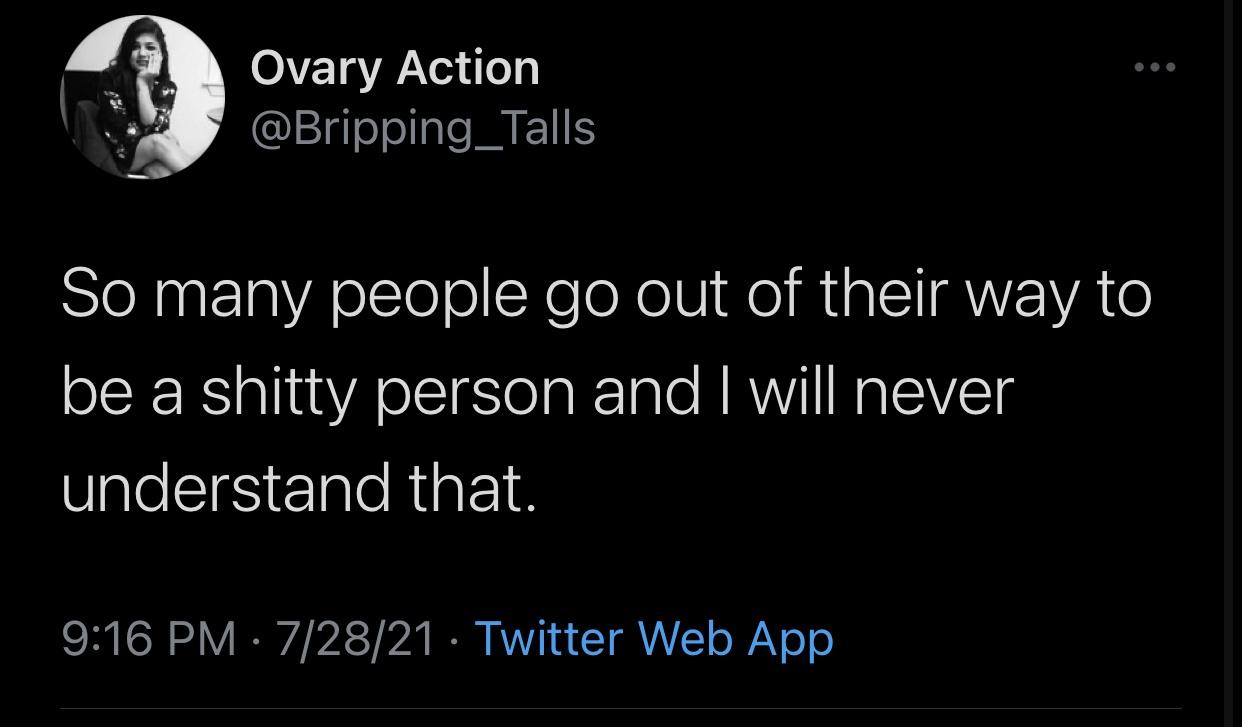
Task: Click the Ovary Action profile picture
Action: 142,97
